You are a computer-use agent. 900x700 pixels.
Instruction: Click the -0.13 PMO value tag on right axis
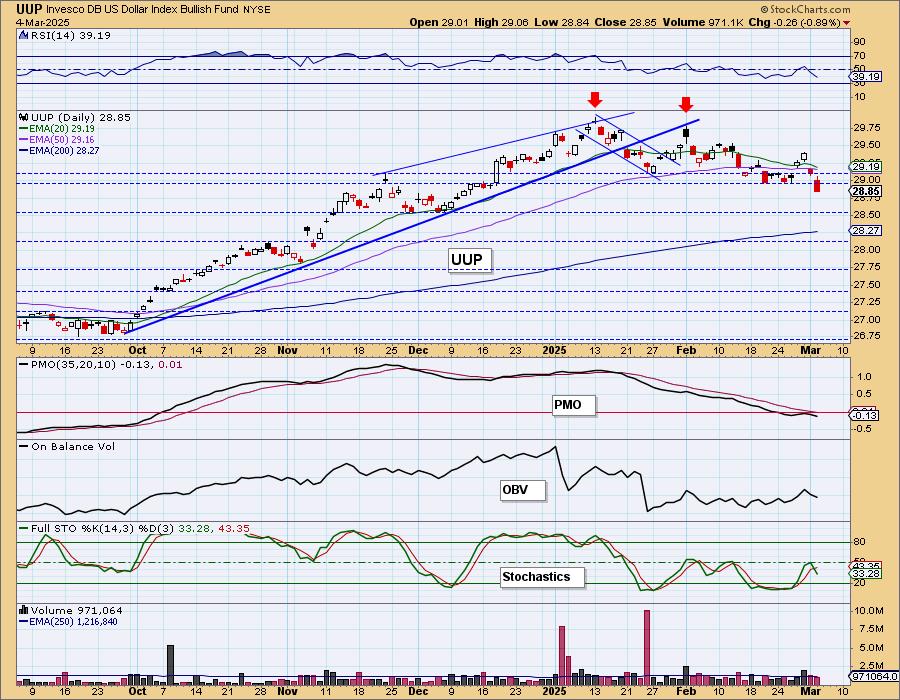click(x=864, y=415)
